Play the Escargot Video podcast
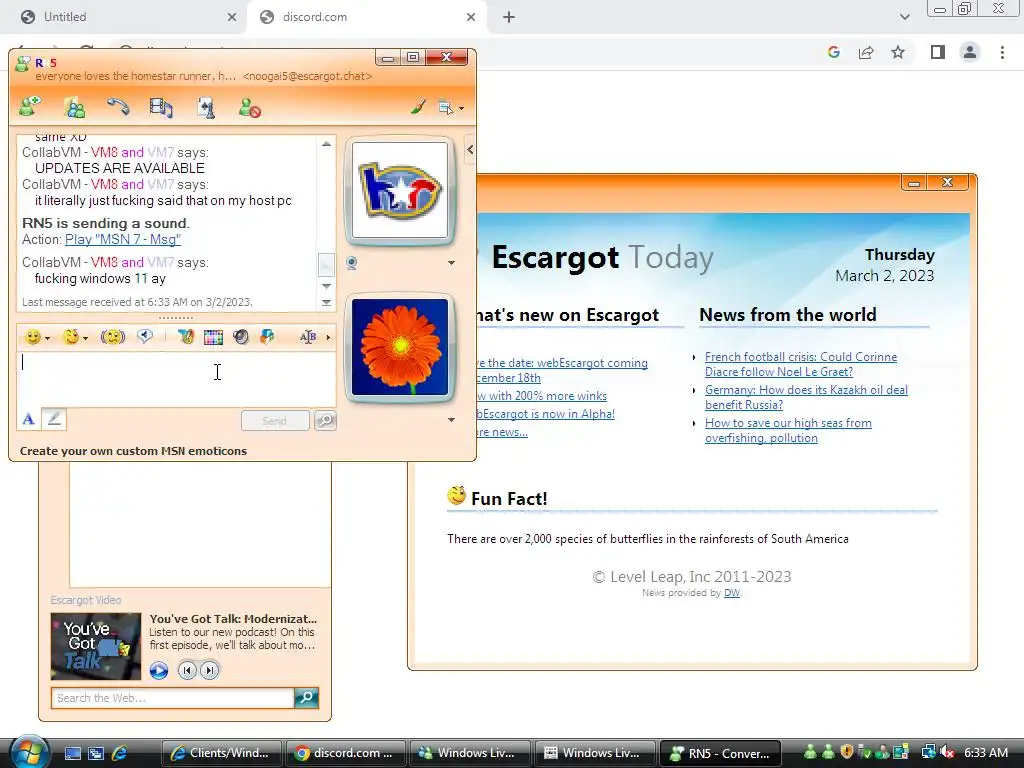 [x=159, y=670]
